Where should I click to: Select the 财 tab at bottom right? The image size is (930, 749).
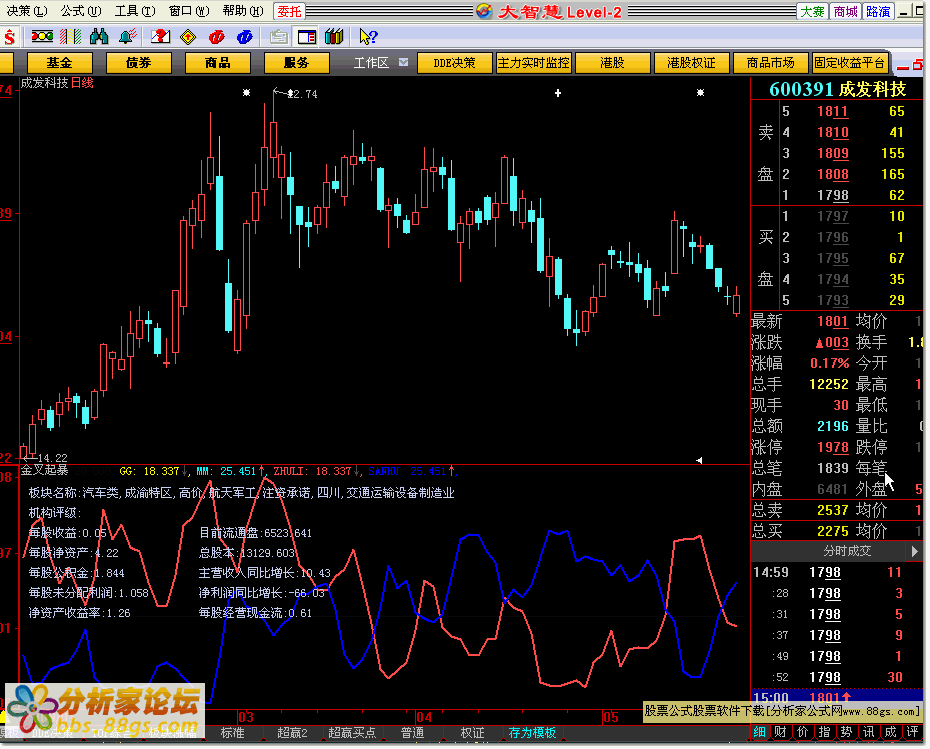click(781, 732)
